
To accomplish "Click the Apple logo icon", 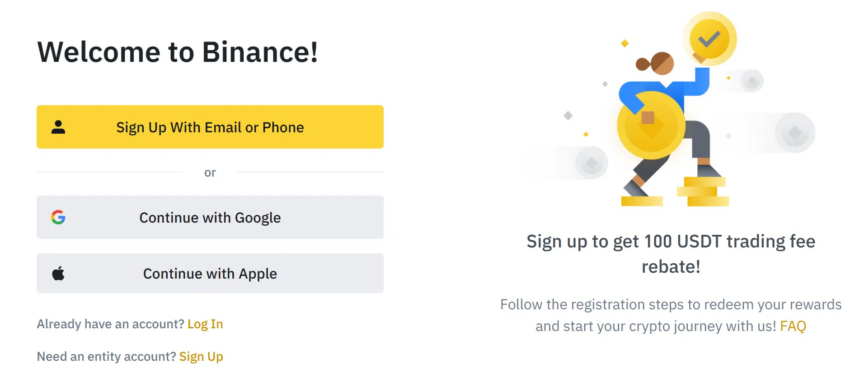I will coord(58,274).
